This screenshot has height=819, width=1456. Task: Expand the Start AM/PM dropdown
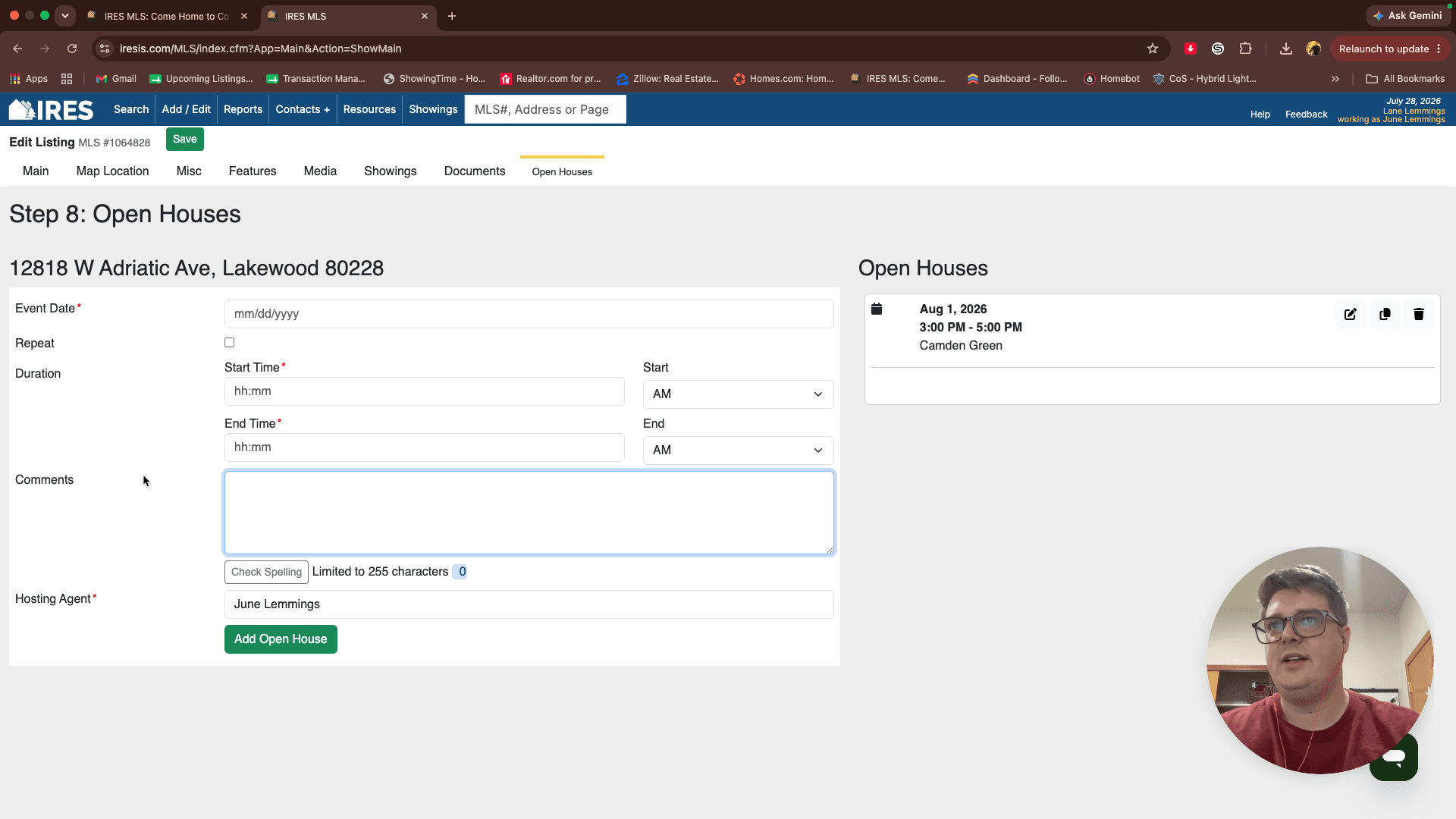coord(738,394)
